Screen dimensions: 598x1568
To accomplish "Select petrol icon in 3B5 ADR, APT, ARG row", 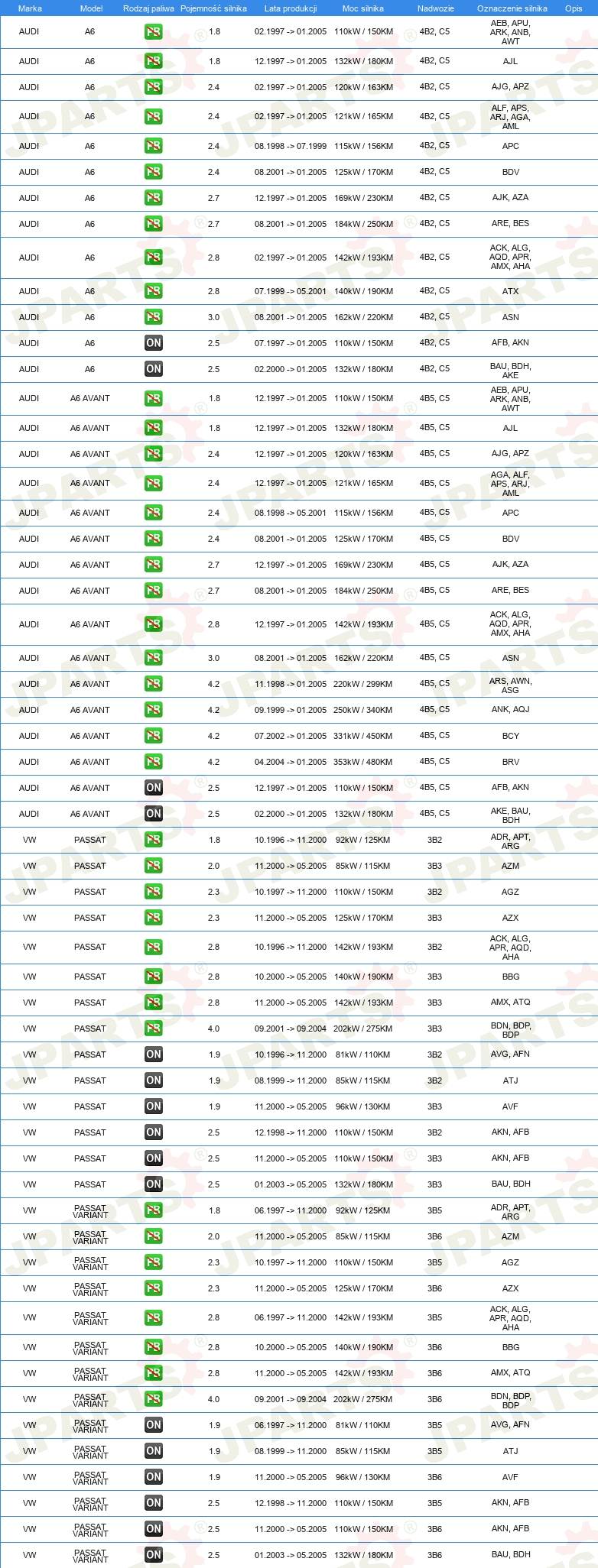I will coord(153,1210).
